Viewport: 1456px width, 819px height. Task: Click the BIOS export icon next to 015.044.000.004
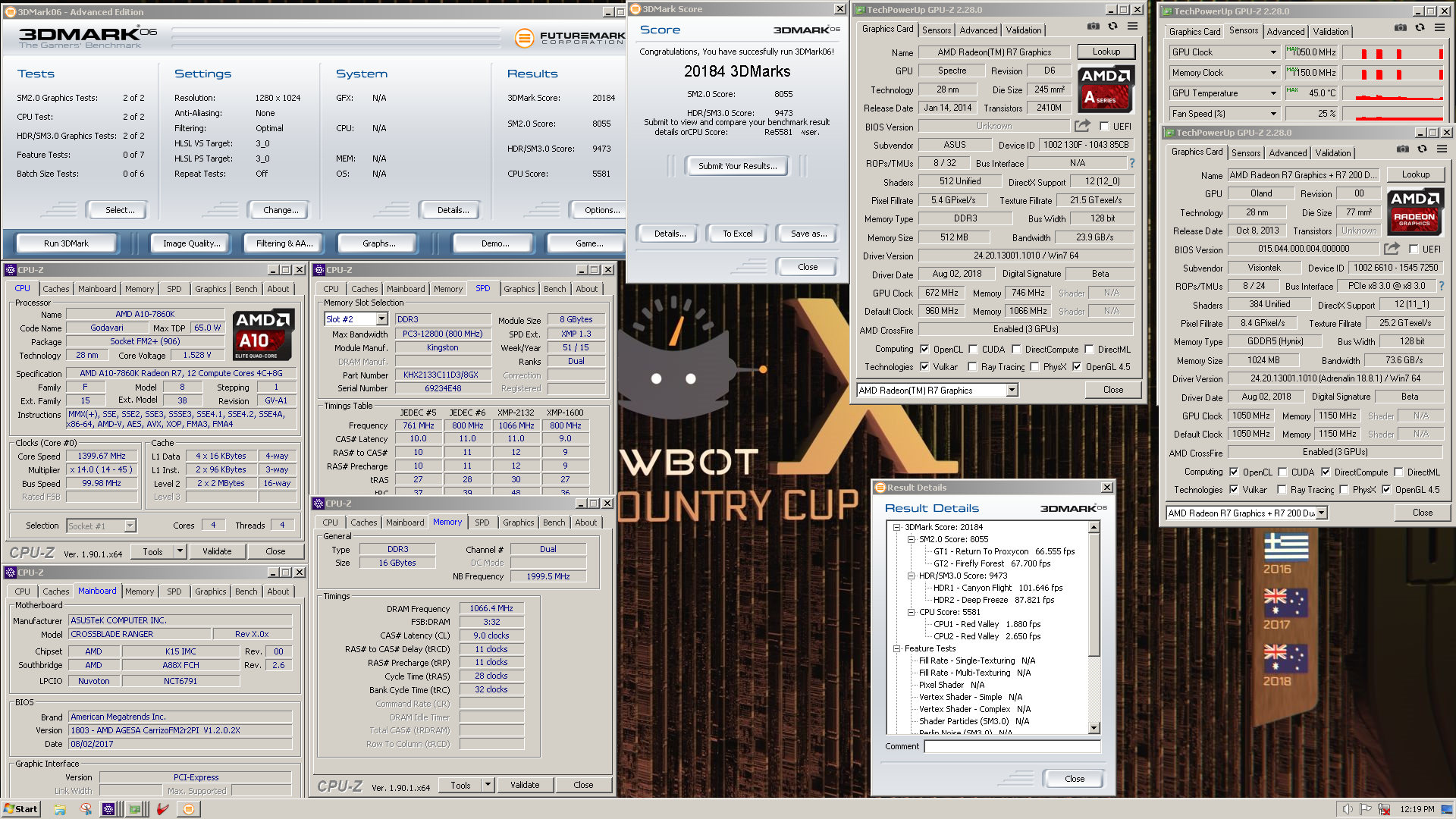(1392, 249)
